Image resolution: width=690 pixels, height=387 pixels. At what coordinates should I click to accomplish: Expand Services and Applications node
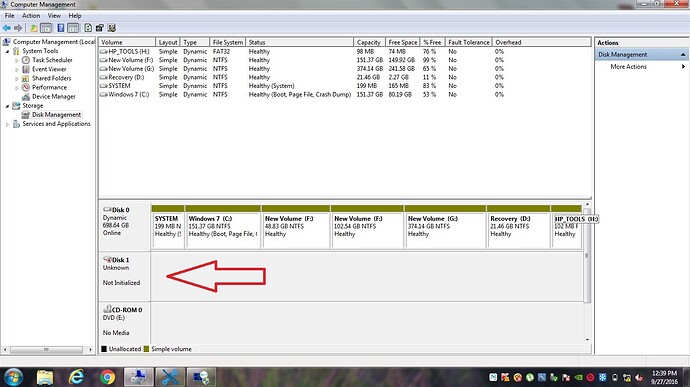(x=7, y=125)
